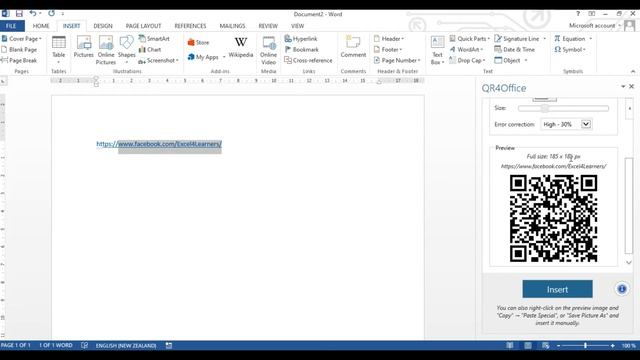Zoom out with the minus button
Viewport: 640px width, 360px height.
tap(559, 345)
